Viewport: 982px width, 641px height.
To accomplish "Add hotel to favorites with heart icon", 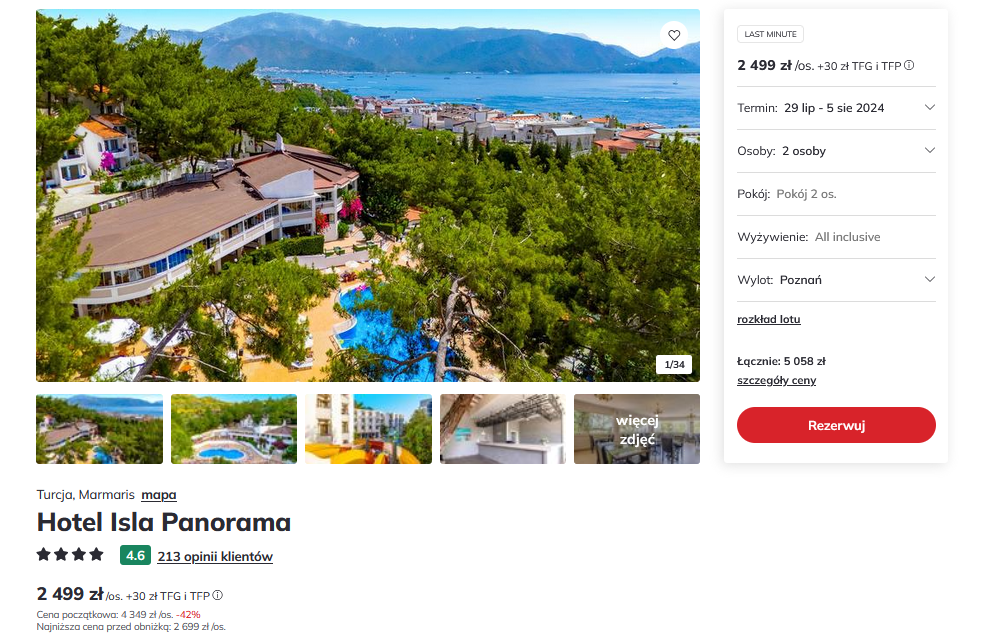I will point(674,35).
